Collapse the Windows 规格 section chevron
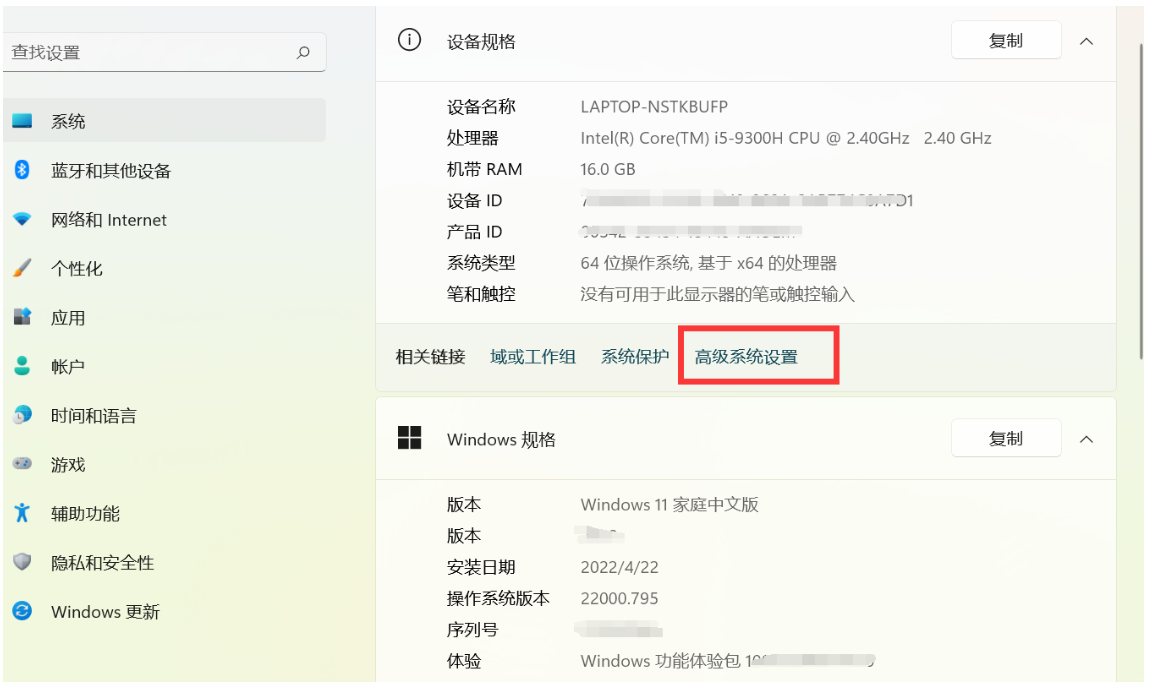 [x=1086, y=440]
